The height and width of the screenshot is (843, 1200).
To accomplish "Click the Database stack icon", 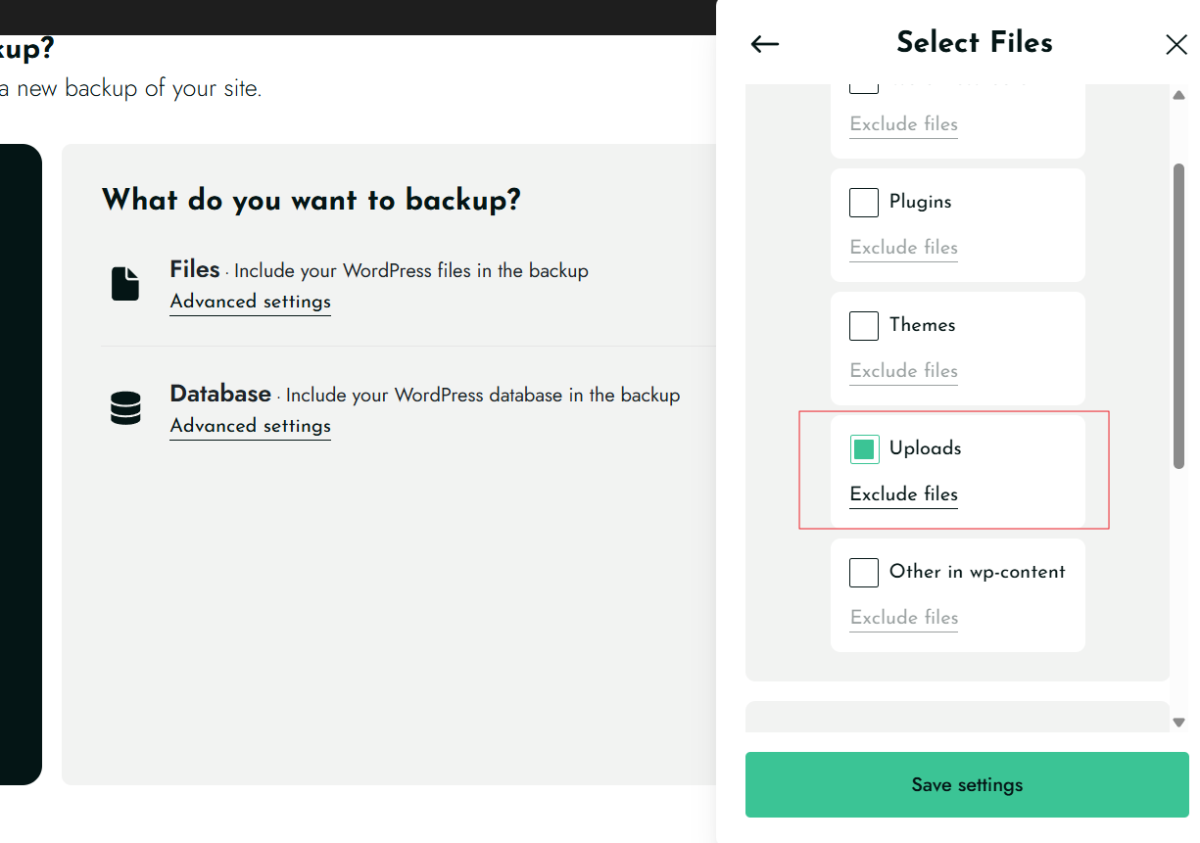I will 125,408.
